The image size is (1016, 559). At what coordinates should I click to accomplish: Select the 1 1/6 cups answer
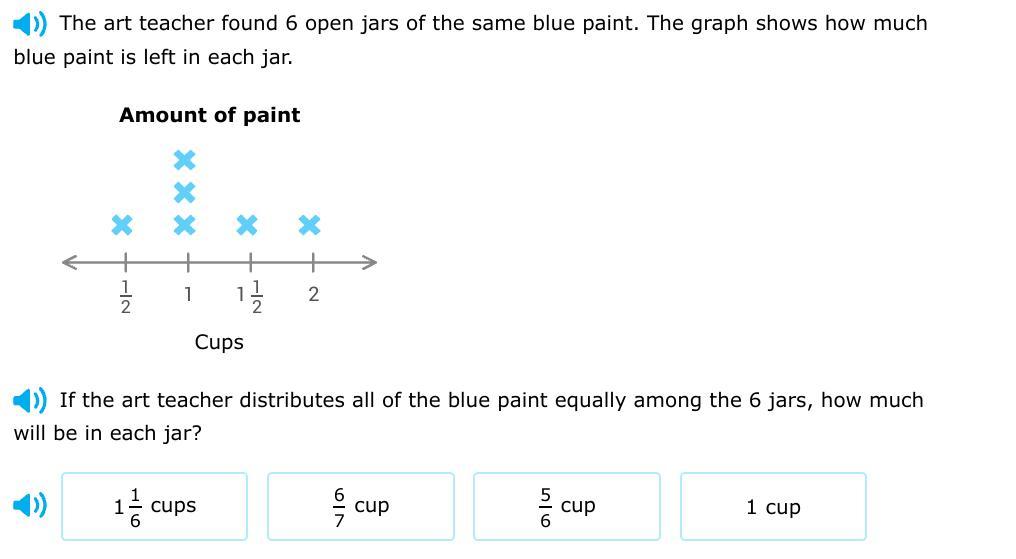pyautogui.click(x=155, y=507)
